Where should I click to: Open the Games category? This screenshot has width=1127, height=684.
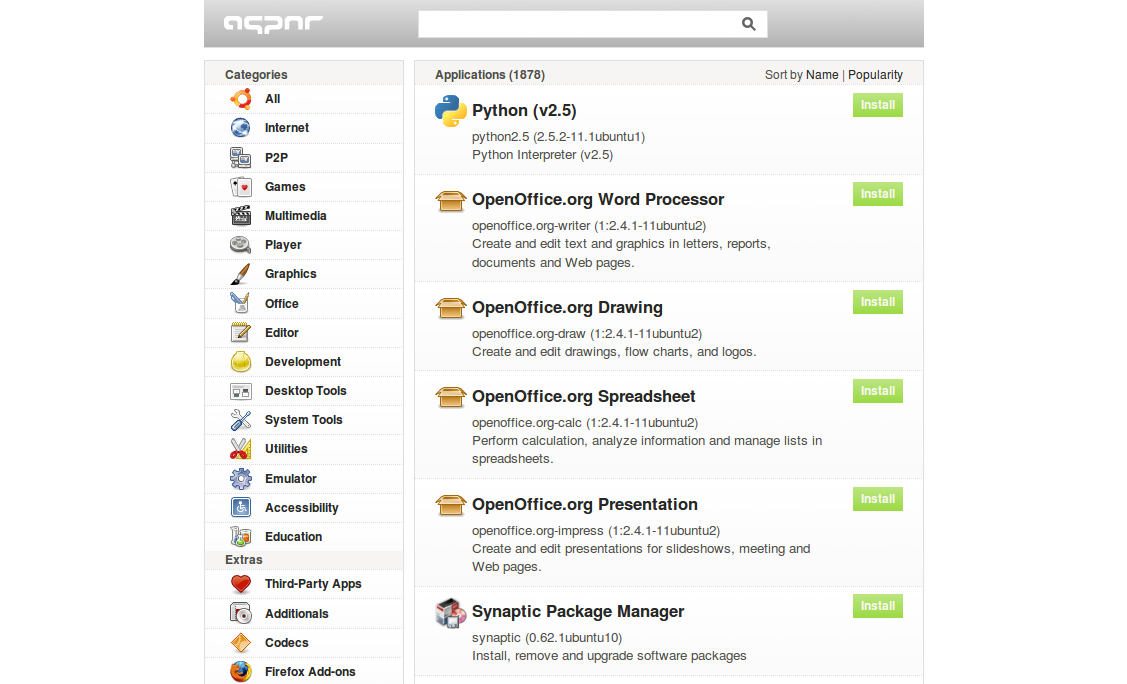pyautogui.click(x=285, y=187)
